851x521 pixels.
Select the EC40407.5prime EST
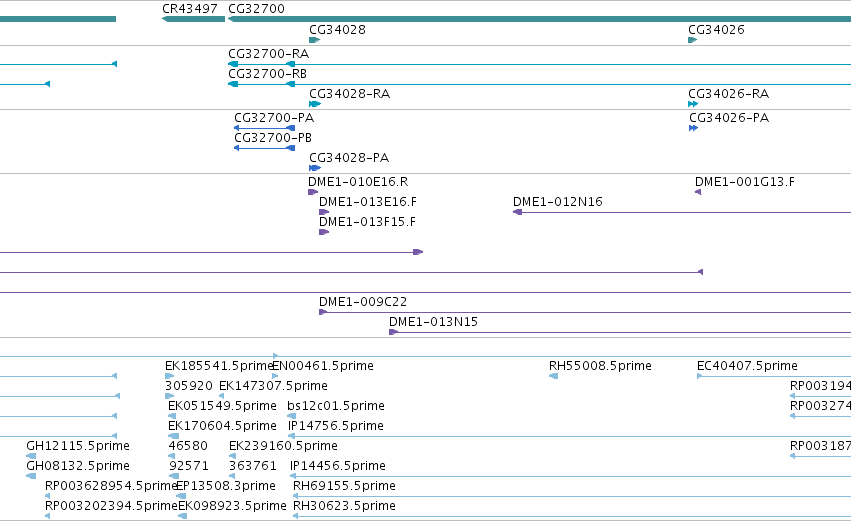click(774, 376)
